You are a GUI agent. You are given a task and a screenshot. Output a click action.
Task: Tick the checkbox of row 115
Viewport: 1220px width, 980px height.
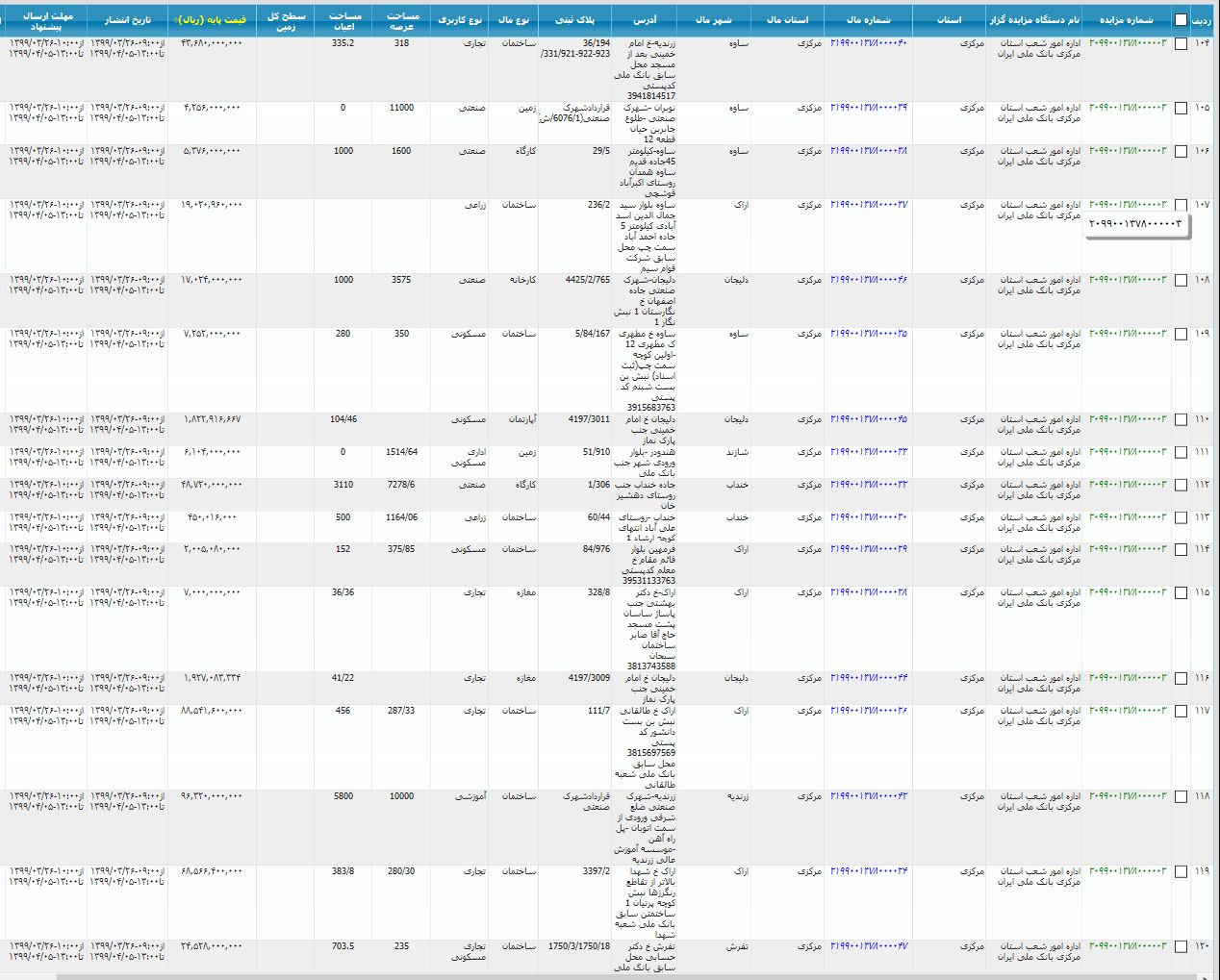coord(1181,593)
